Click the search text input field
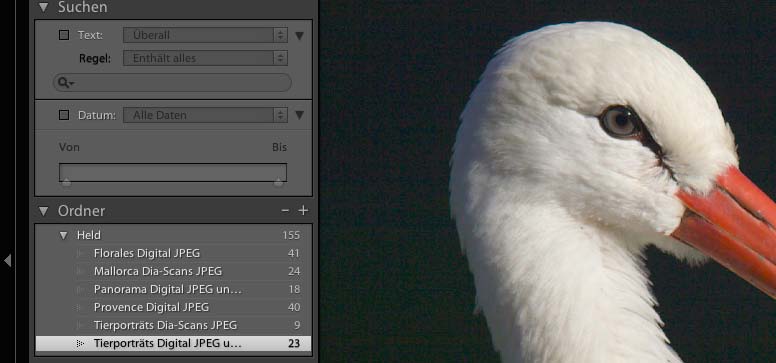This screenshot has width=776, height=363. tap(172, 83)
